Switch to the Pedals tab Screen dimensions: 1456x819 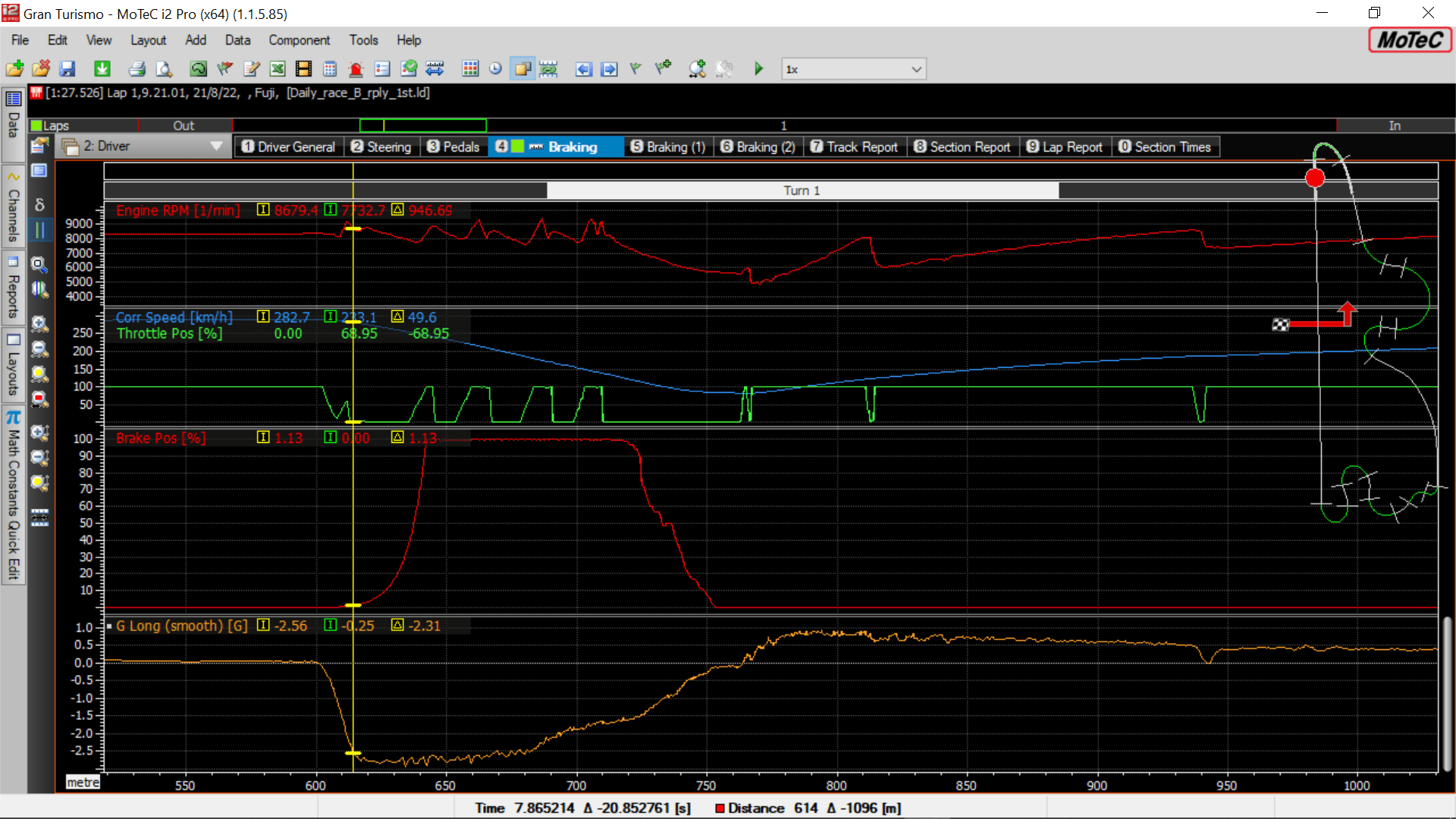click(453, 147)
